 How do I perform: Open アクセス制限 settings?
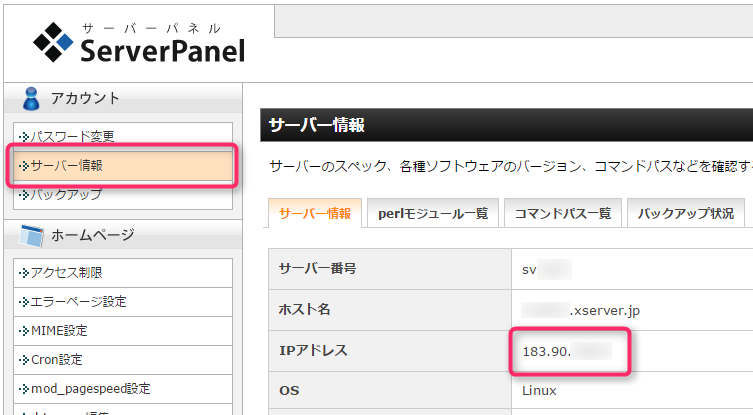[x=123, y=273]
